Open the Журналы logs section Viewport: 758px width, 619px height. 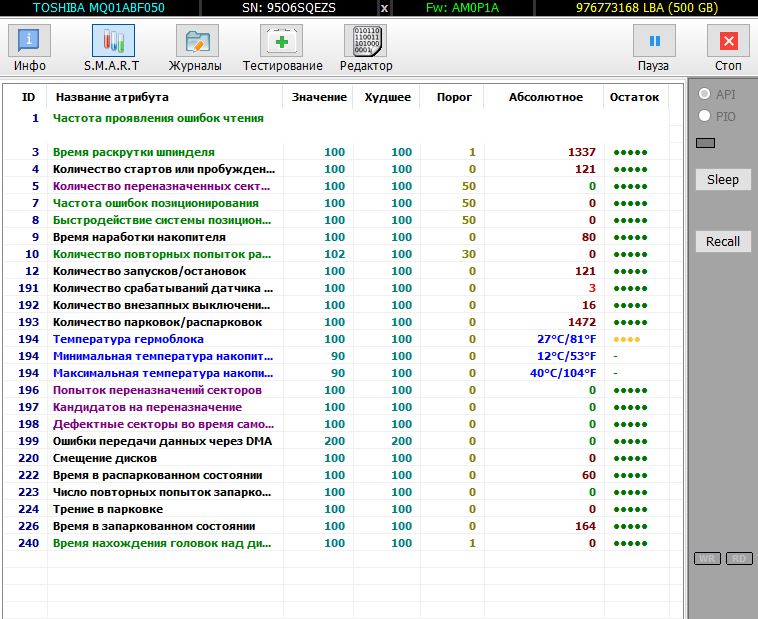[195, 48]
